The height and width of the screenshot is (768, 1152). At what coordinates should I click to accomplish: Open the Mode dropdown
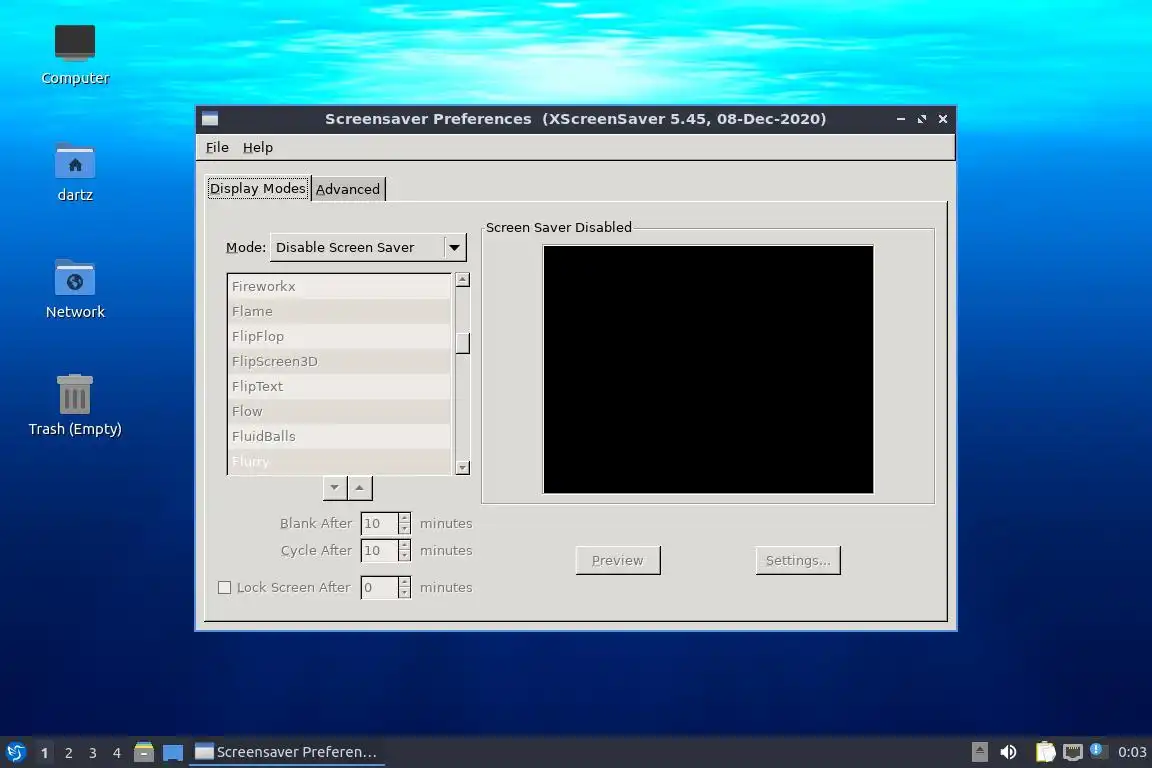(x=368, y=247)
